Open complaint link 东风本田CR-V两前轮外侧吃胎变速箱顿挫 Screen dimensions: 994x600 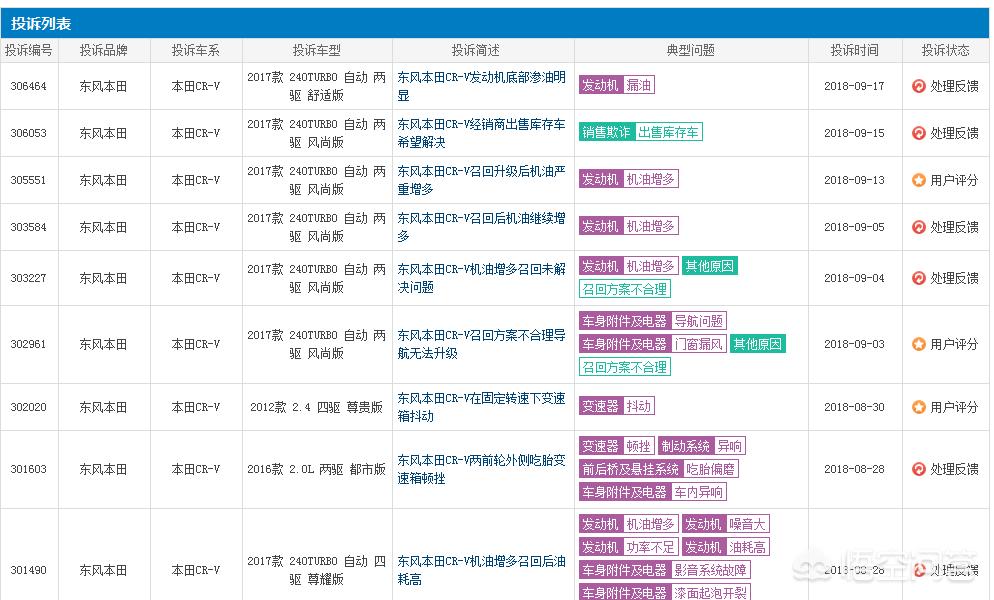(x=481, y=469)
